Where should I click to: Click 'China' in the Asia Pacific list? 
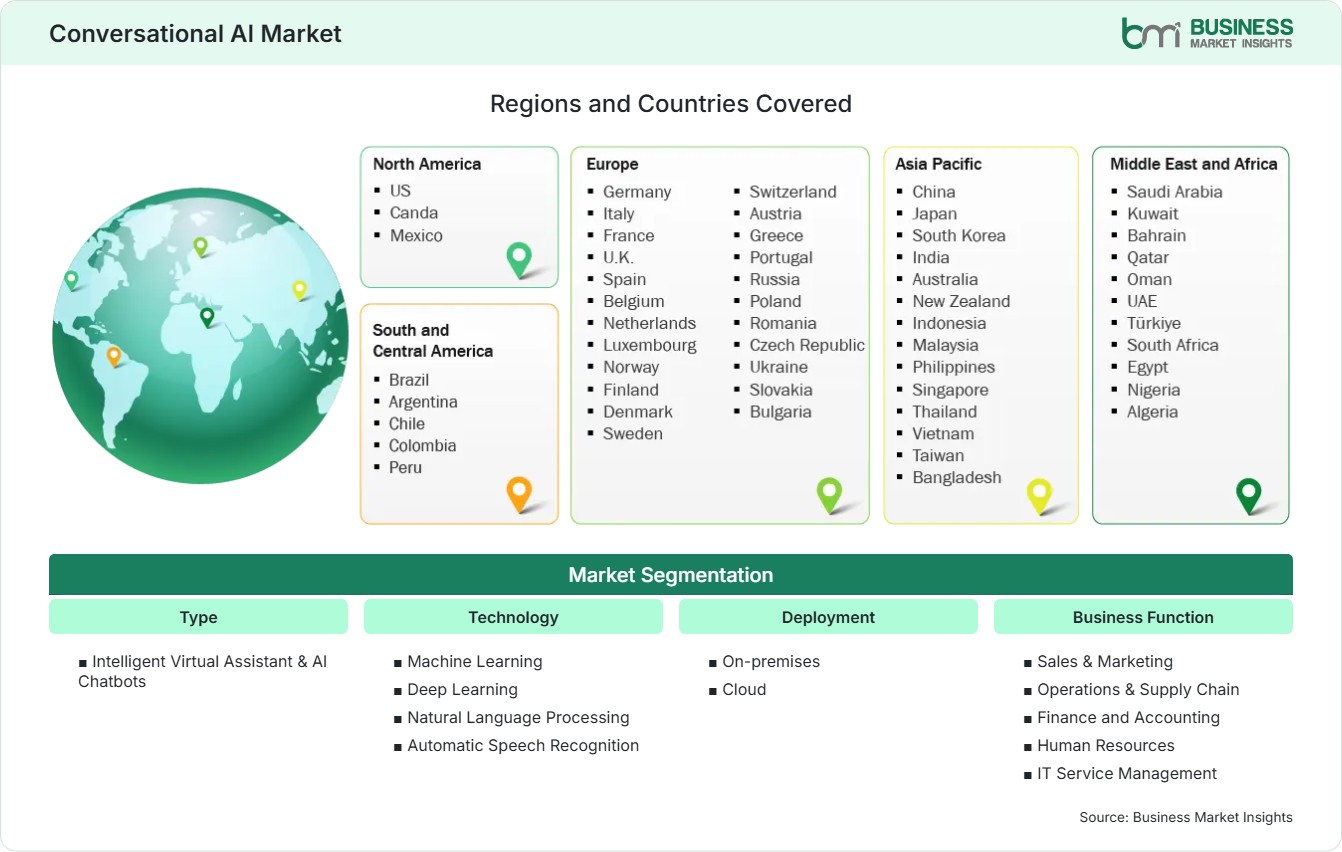pos(934,192)
